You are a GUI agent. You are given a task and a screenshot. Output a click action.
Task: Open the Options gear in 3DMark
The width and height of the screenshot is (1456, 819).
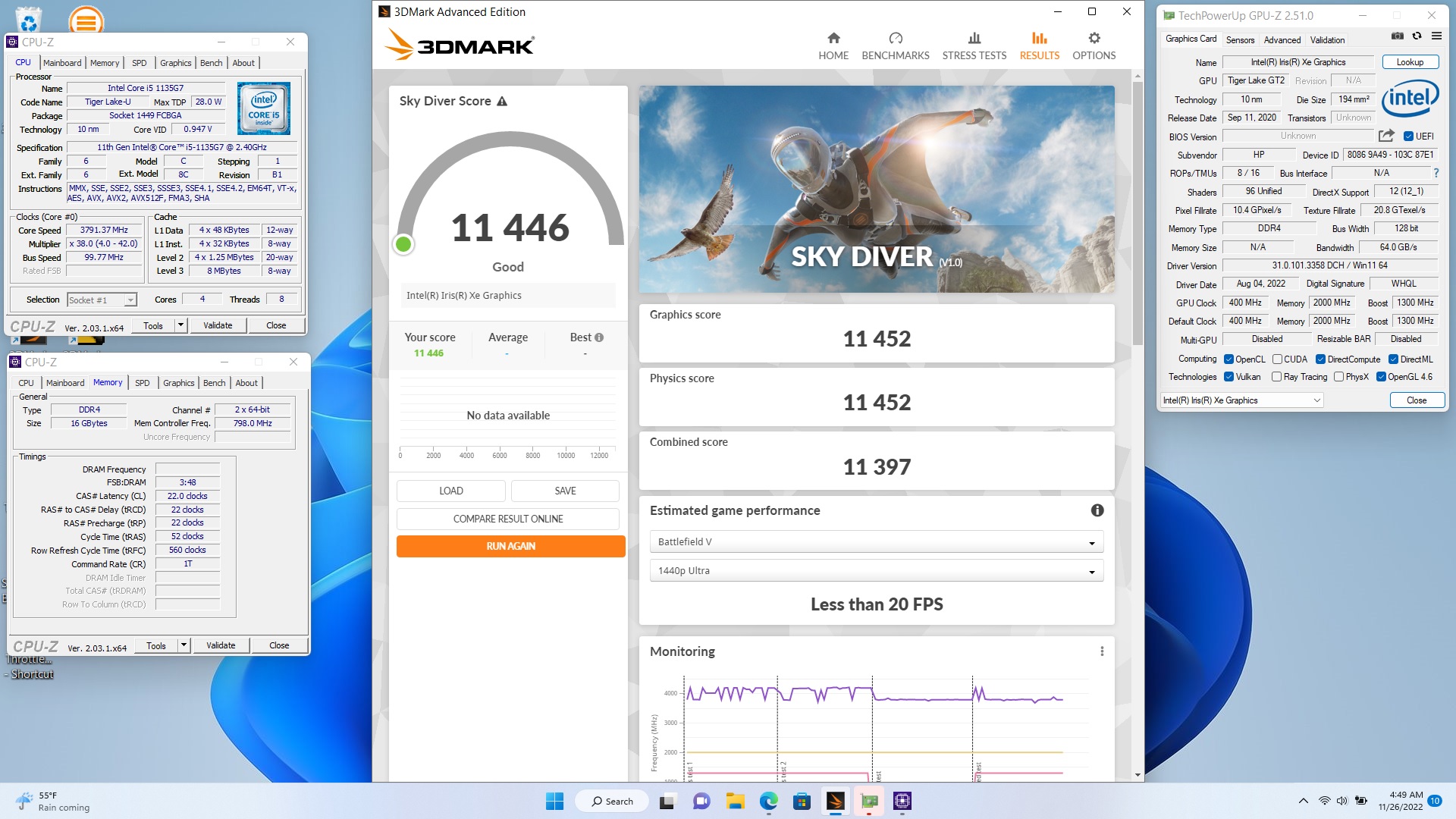coord(1094,38)
